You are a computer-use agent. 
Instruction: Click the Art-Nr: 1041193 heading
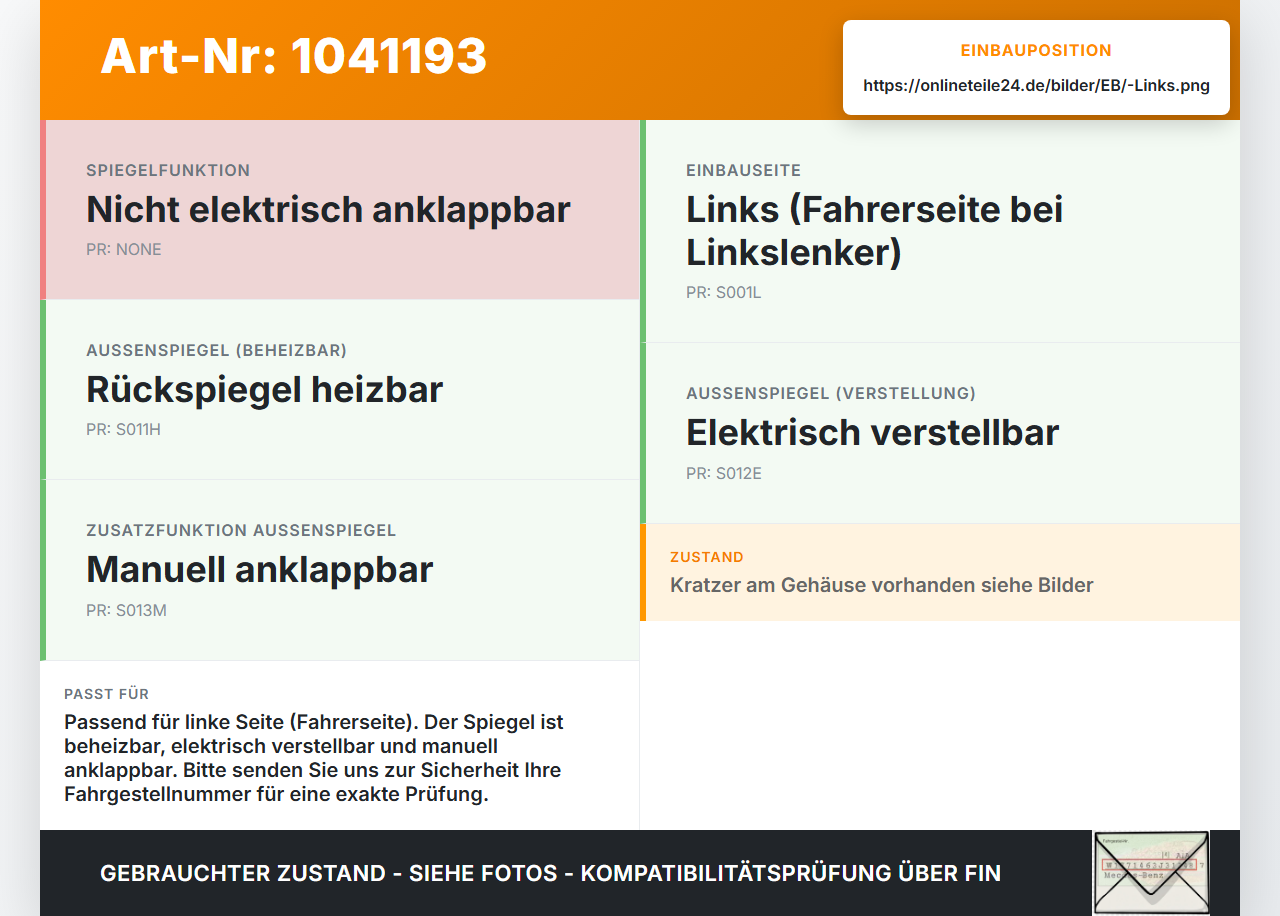click(x=293, y=56)
